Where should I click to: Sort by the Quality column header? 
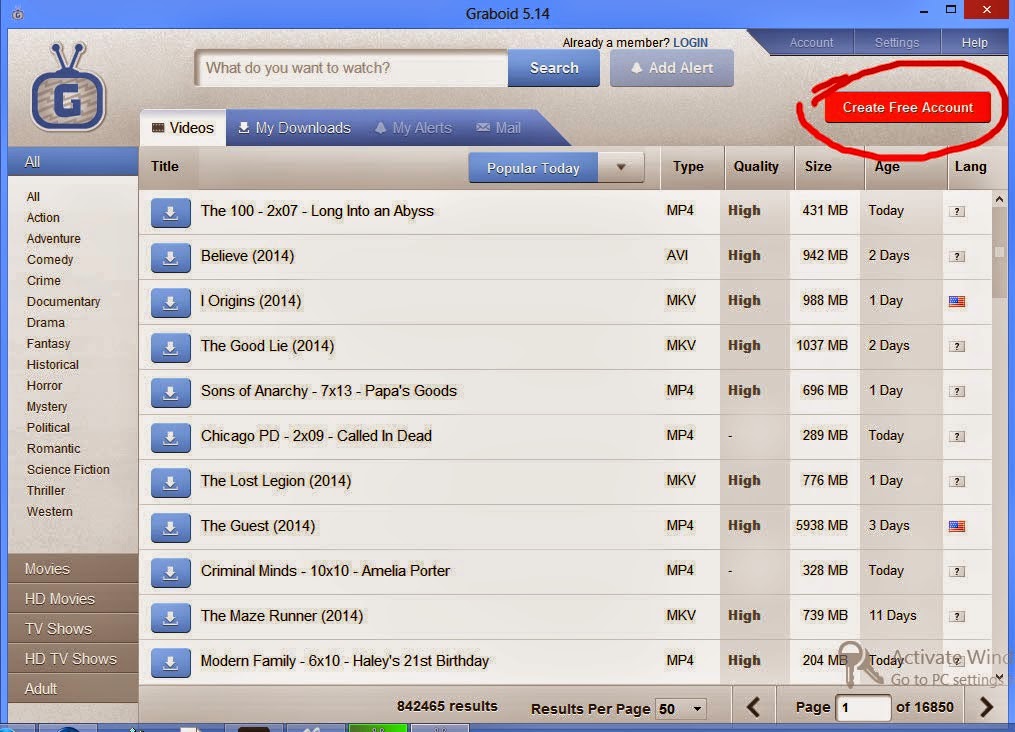(756, 166)
